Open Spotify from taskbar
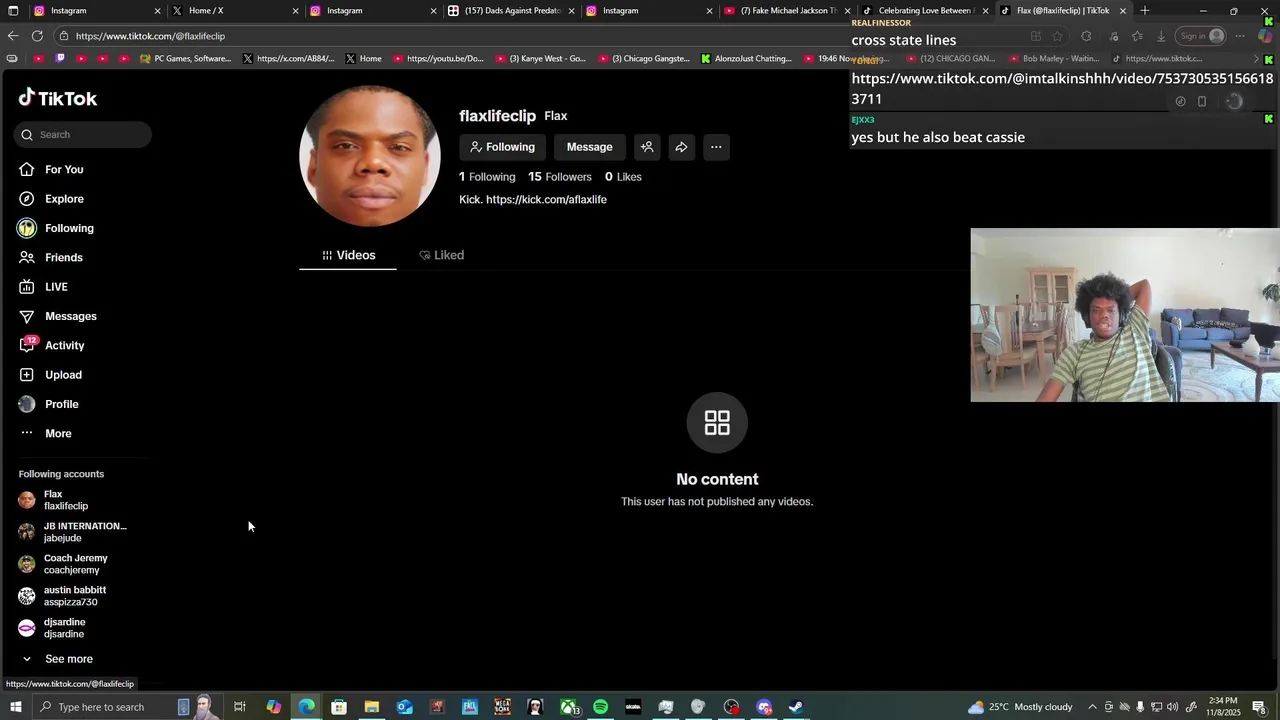The height and width of the screenshot is (720, 1280). (600, 707)
